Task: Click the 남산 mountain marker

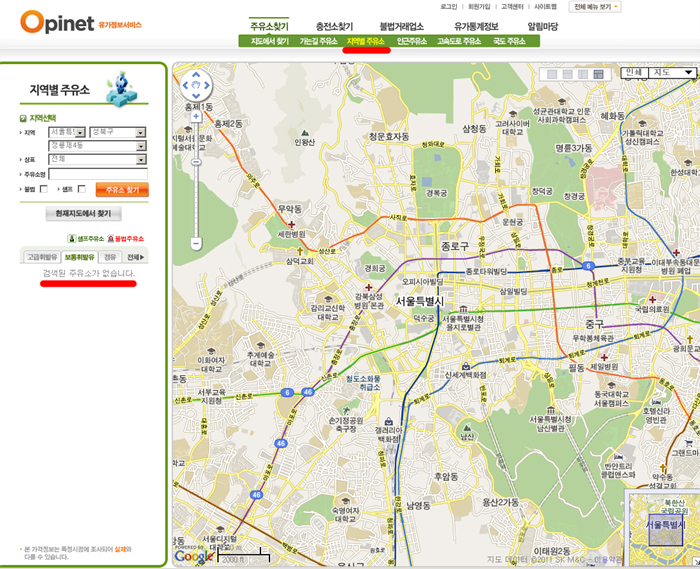Action: pos(467,427)
